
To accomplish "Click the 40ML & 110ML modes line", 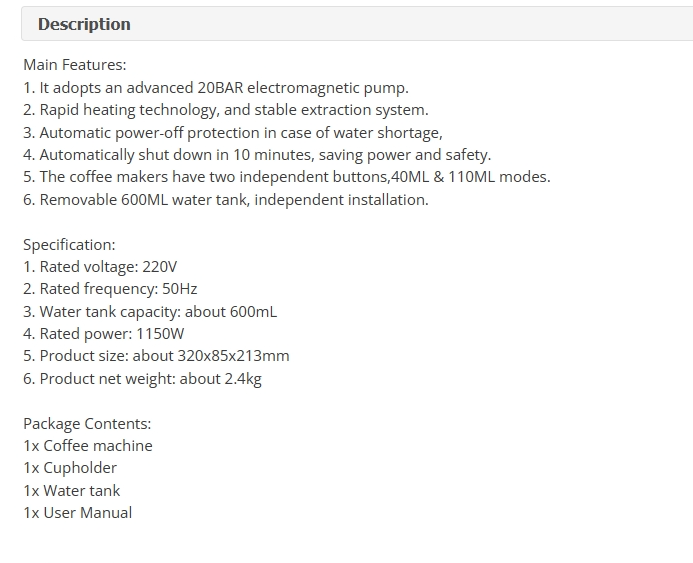I will pos(287,177).
